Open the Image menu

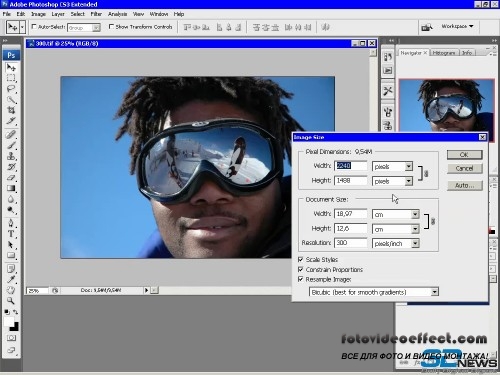click(x=38, y=14)
